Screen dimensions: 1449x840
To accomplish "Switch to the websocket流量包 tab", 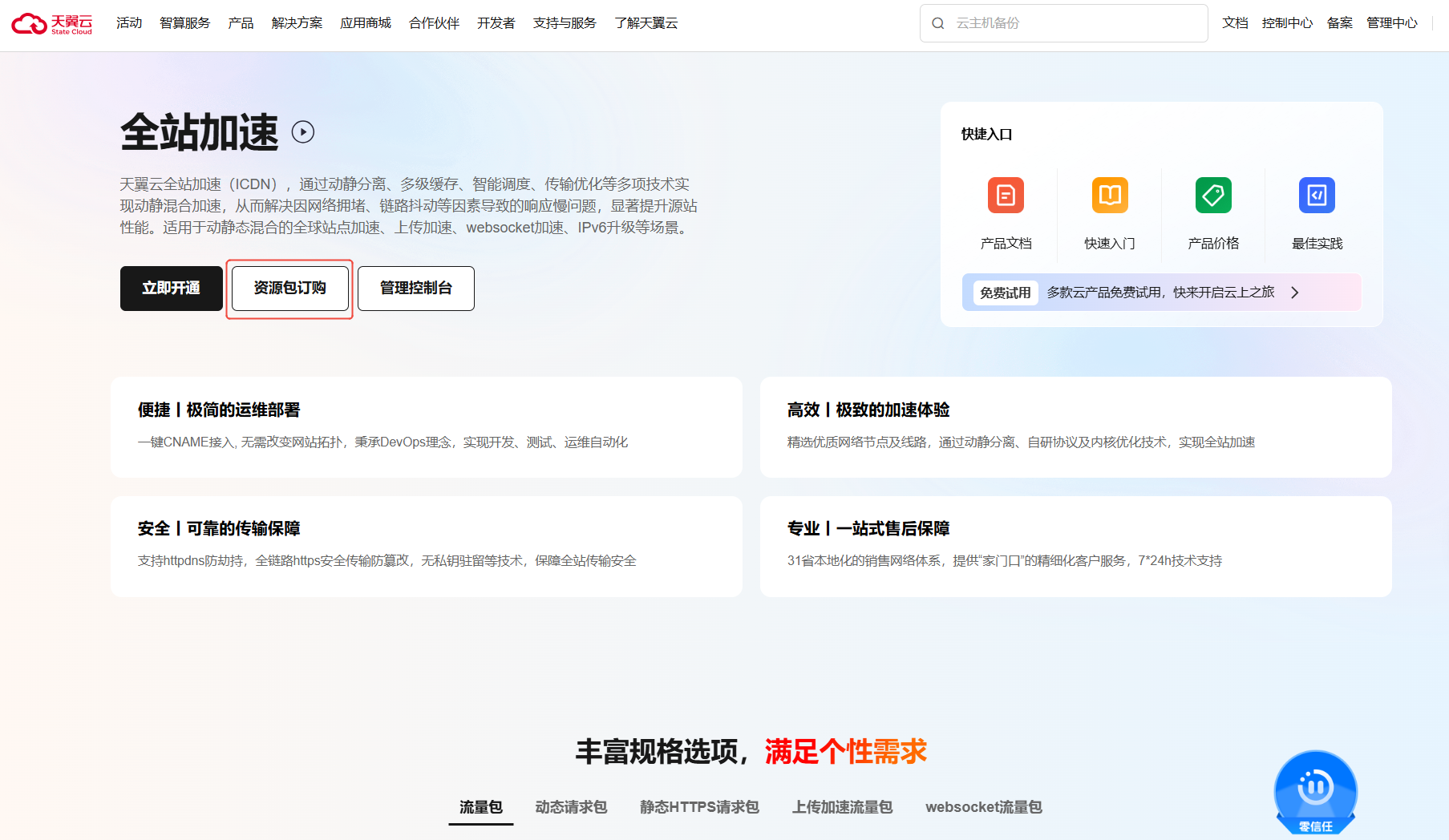I will 984,807.
